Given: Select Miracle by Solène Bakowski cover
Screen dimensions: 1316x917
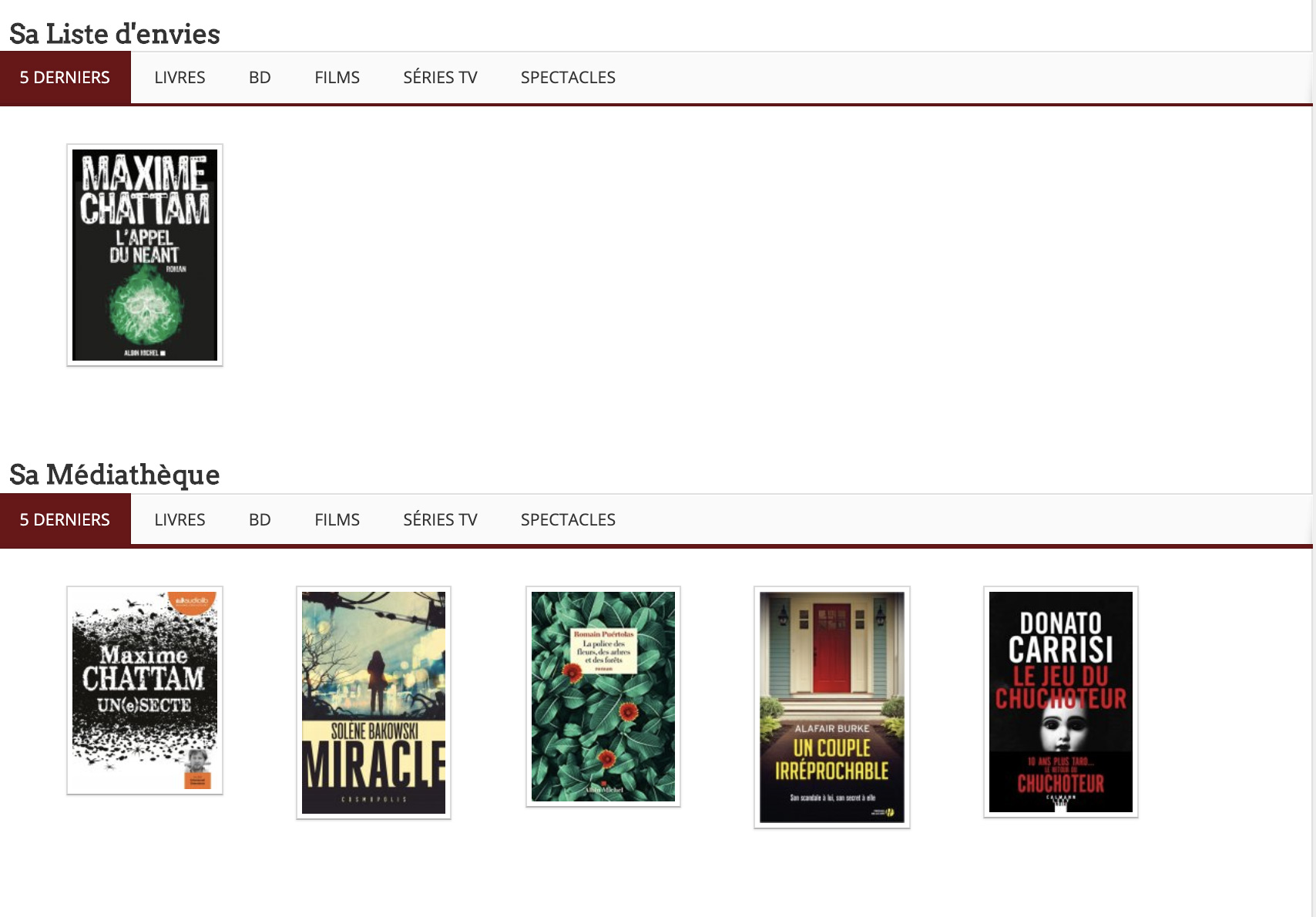Looking at the screenshot, I should [x=374, y=702].
